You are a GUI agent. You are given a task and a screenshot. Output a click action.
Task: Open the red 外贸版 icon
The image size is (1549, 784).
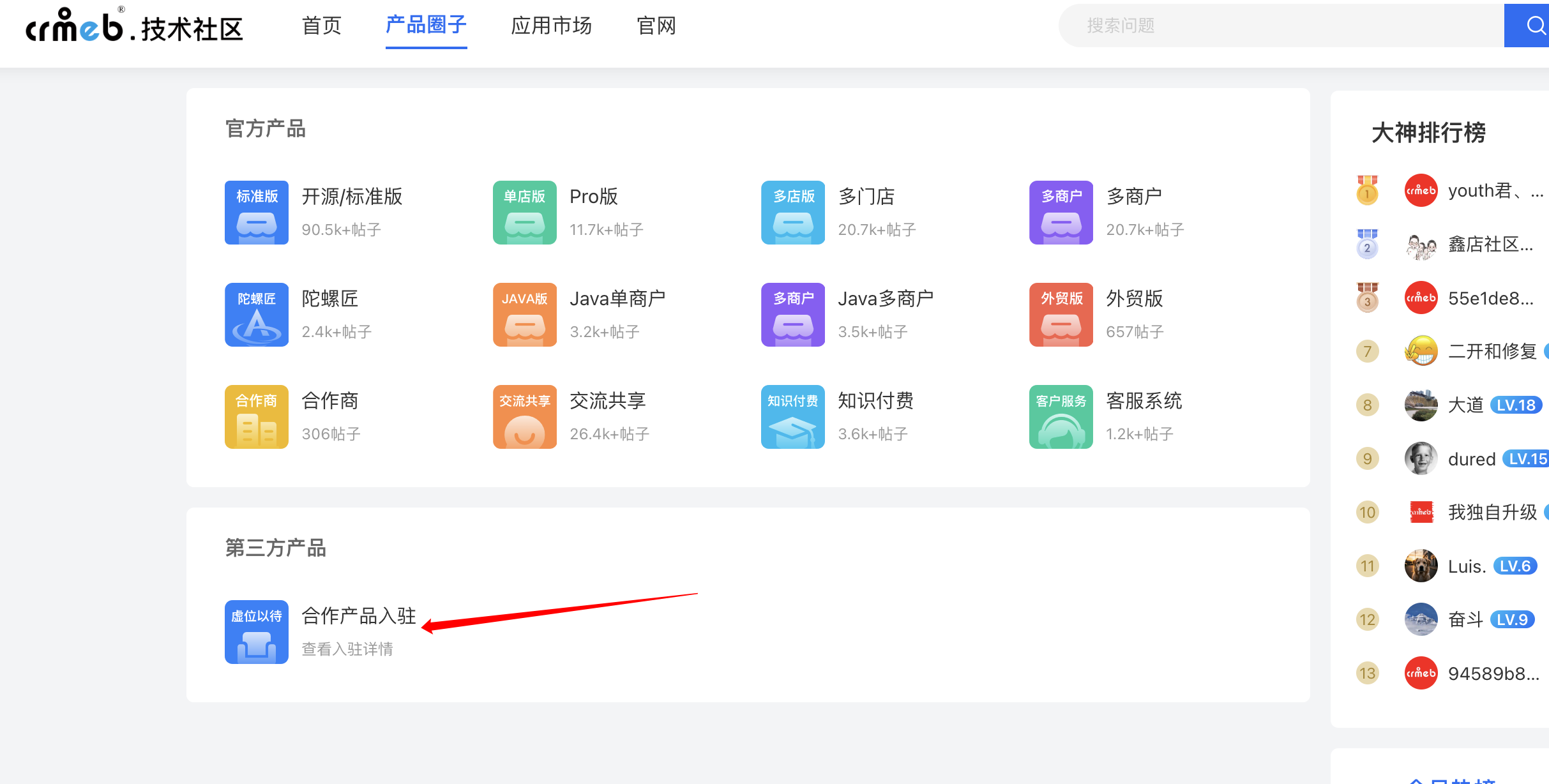click(1061, 315)
